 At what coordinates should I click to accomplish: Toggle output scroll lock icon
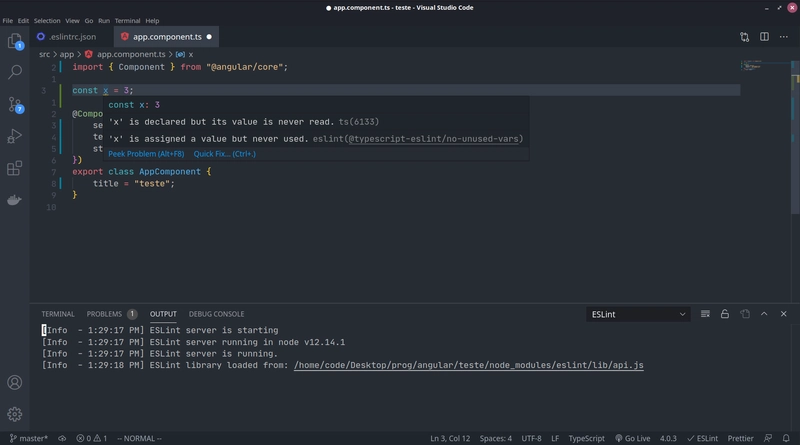[724, 314]
